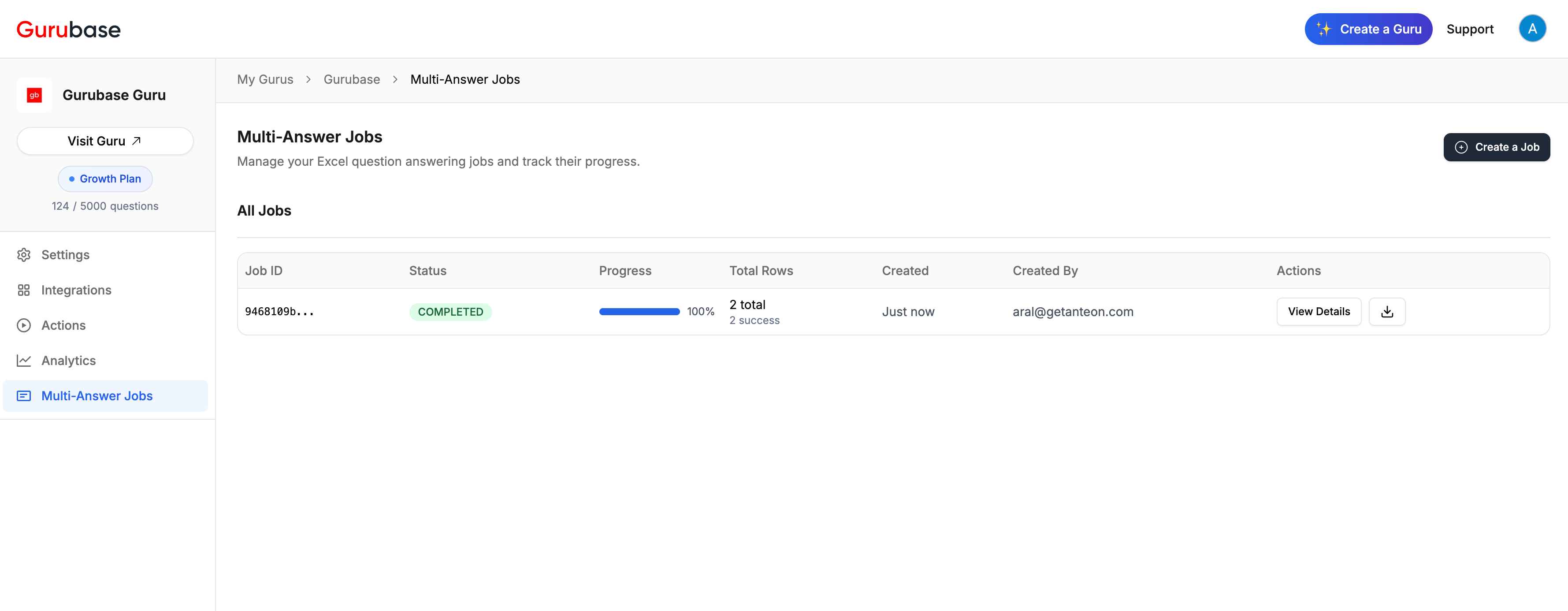This screenshot has height=611, width=1568.
Task: Click the Integrations grid icon
Action: [24, 290]
